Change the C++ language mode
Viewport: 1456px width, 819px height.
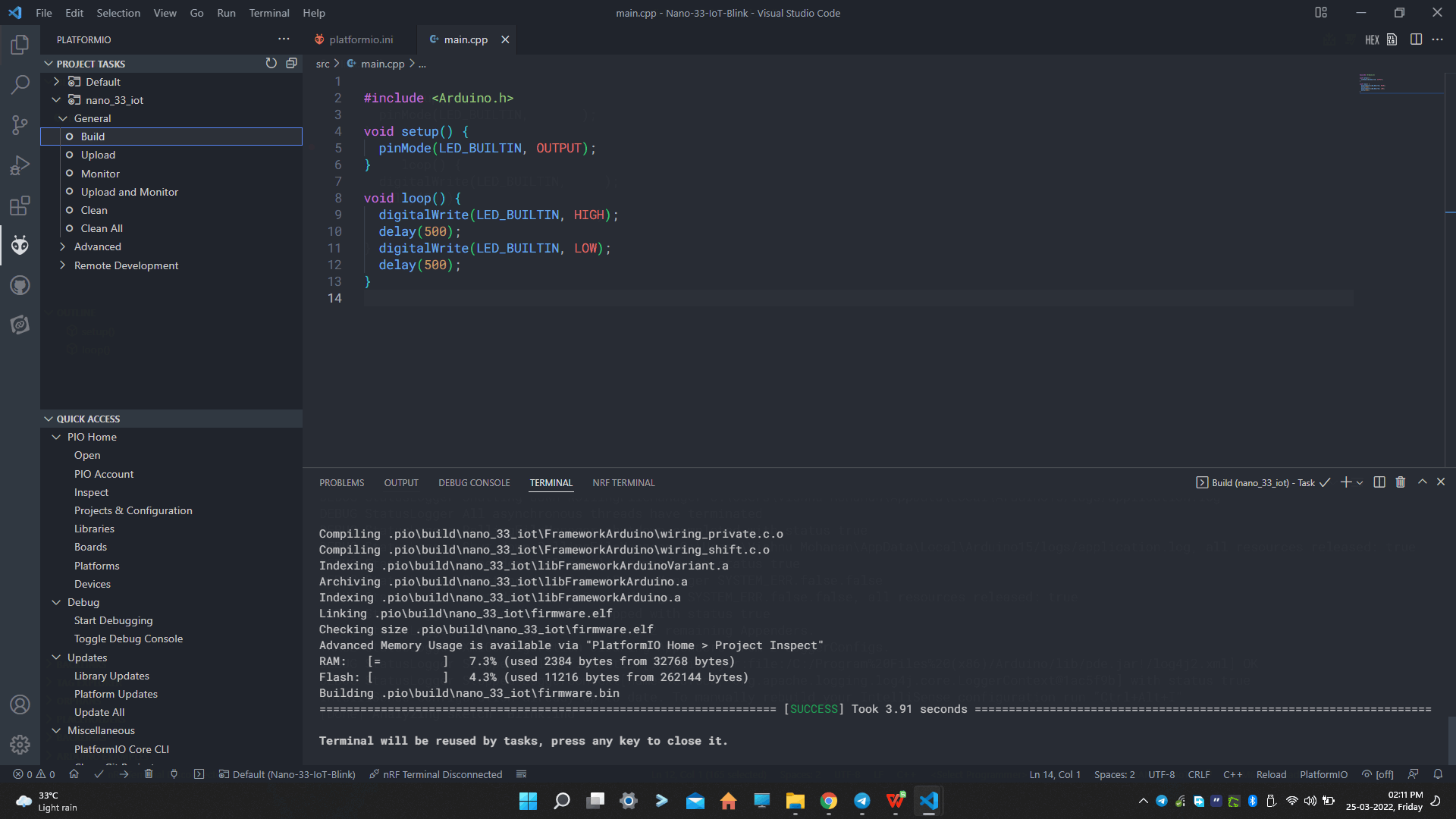point(1232,774)
